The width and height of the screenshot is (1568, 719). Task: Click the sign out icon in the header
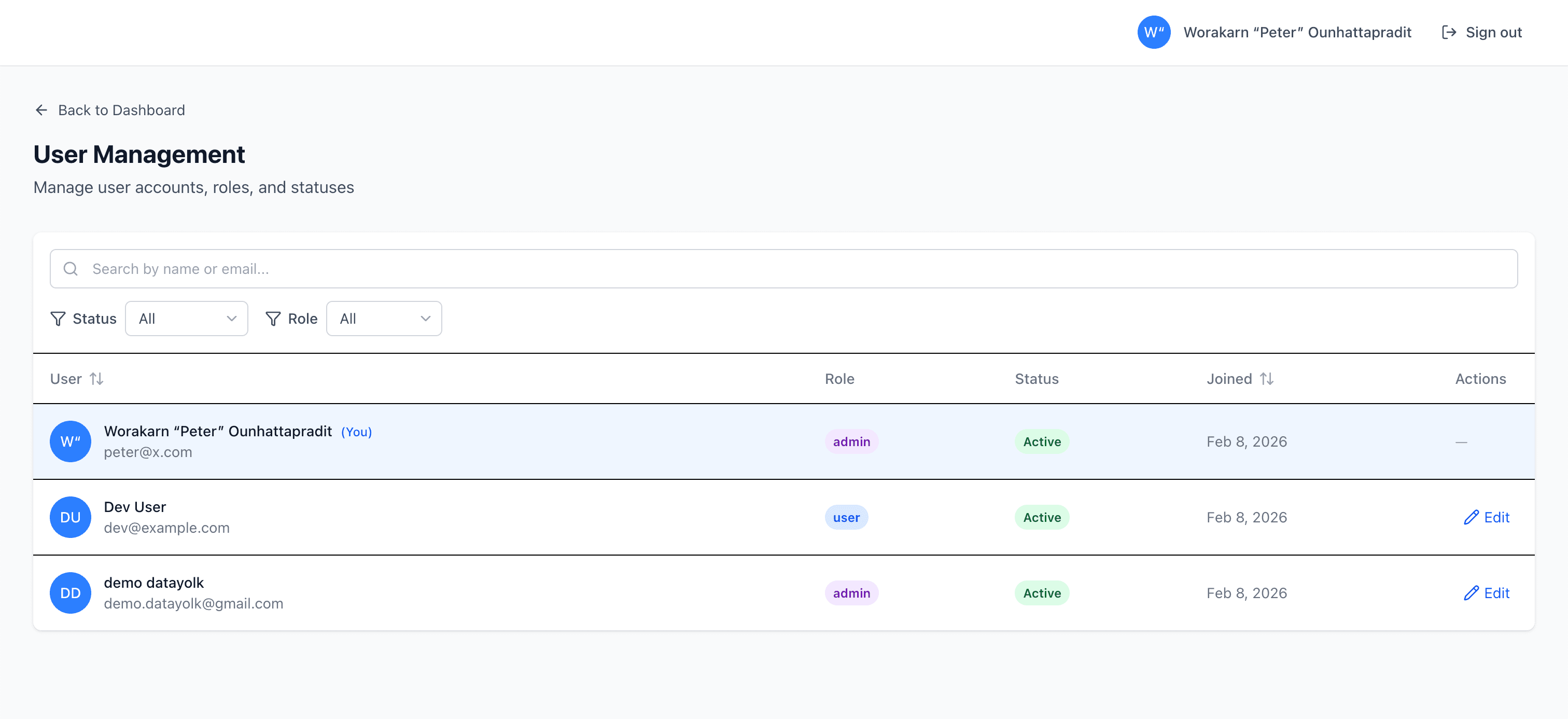[x=1449, y=32]
